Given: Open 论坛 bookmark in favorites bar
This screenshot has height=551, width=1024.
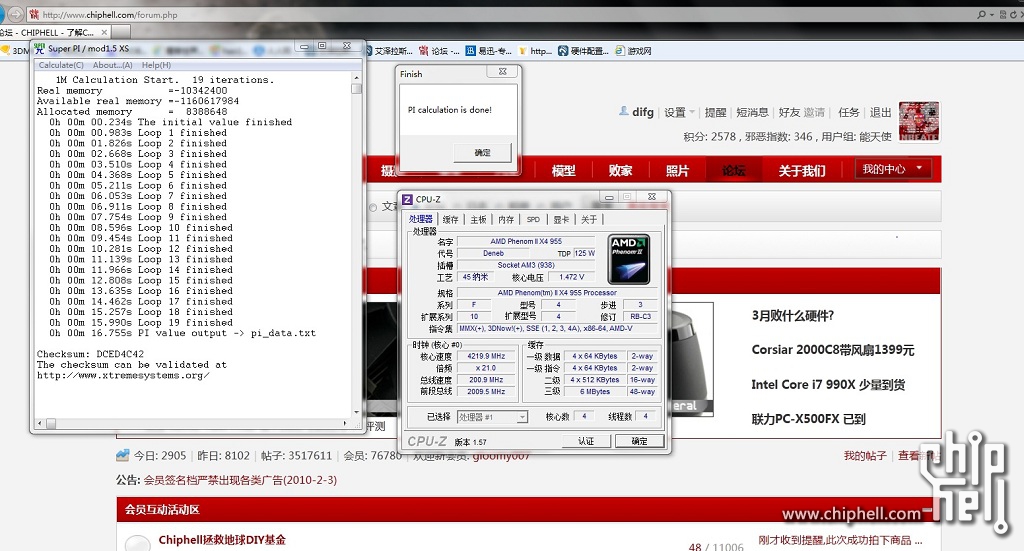Looking at the screenshot, I should pos(440,50).
